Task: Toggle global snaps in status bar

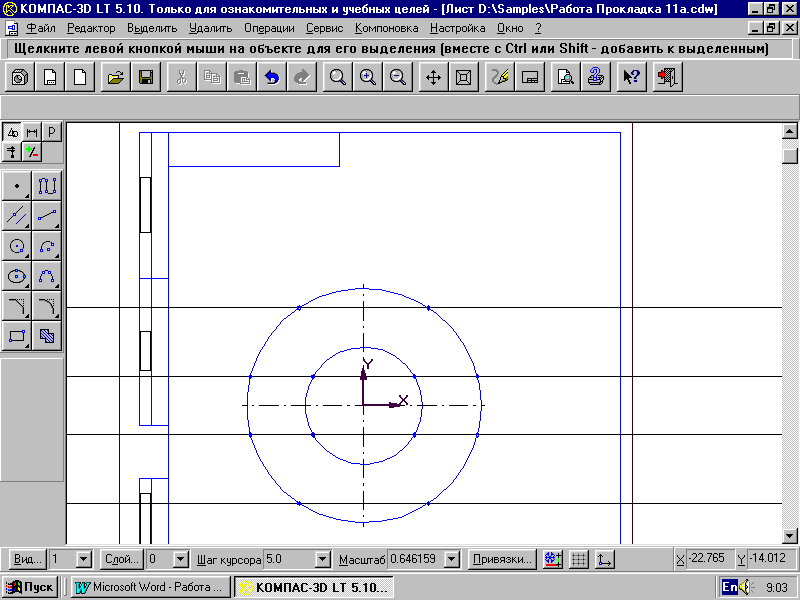Action: pos(553,560)
